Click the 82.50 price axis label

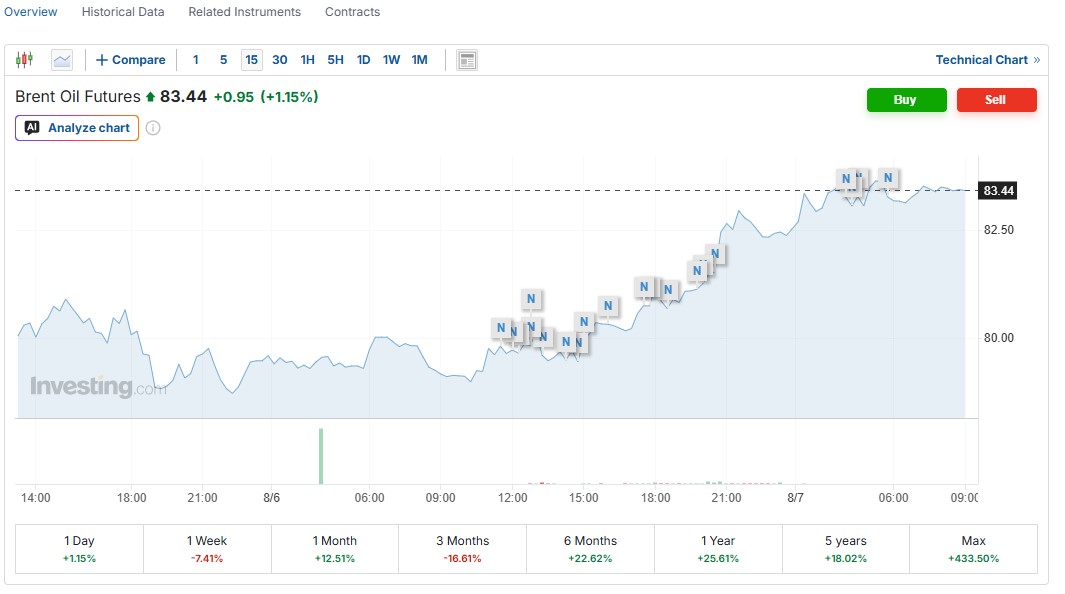(998, 229)
